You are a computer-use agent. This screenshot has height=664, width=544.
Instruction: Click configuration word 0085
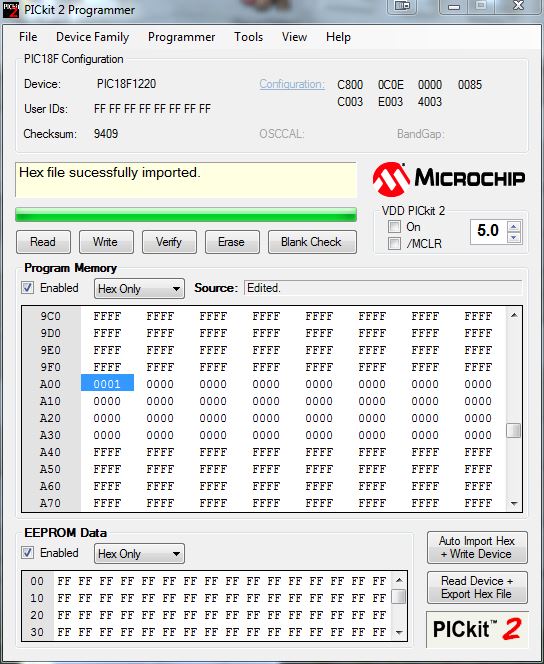(470, 85)
